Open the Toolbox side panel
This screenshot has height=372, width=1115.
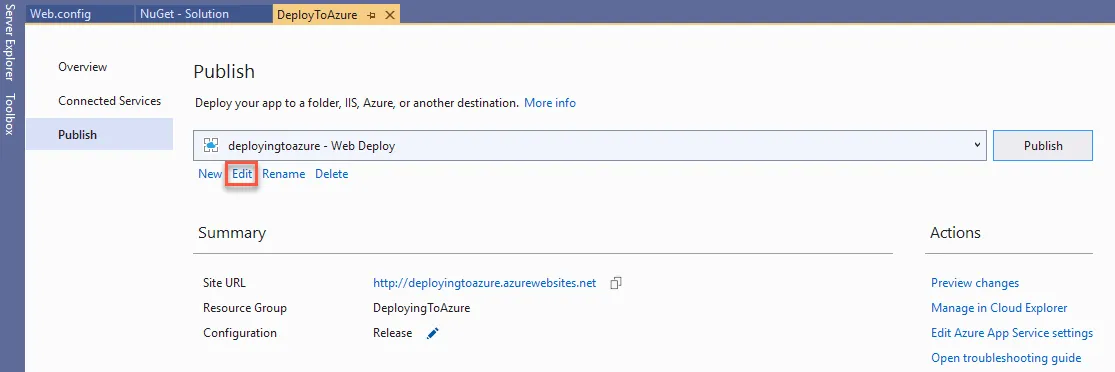9,114
